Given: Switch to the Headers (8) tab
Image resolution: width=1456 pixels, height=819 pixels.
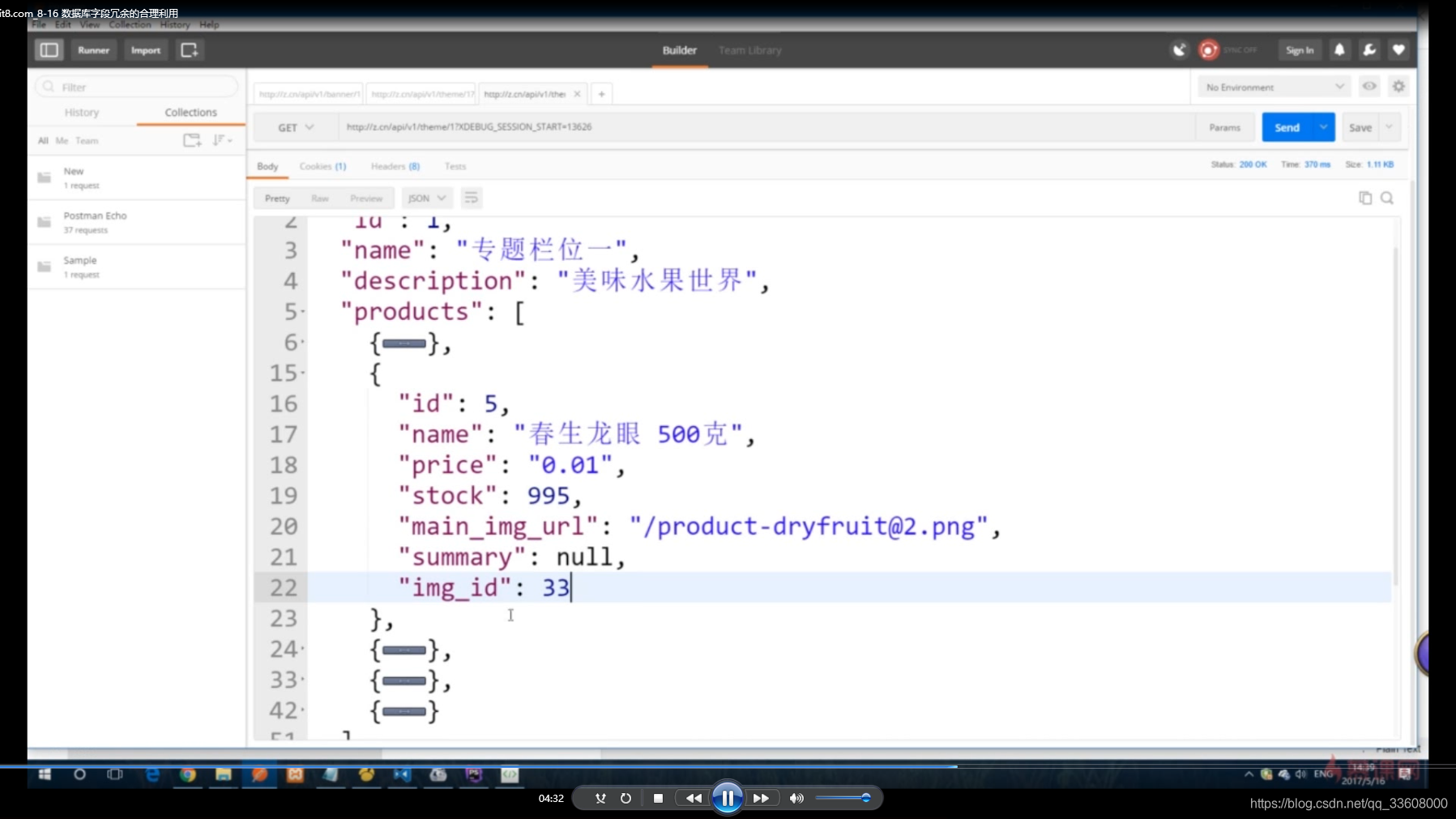Looking at the screenshot, I should click(x=395, y=166).
